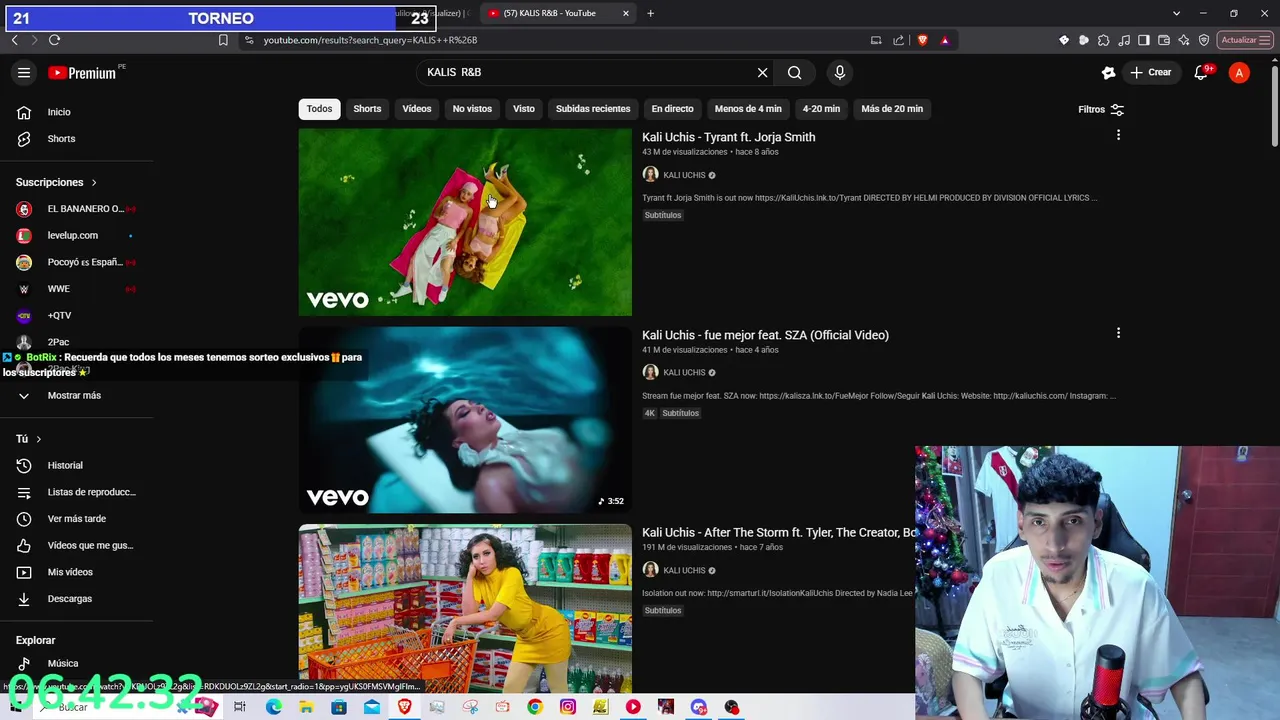Click the magnifier search button
This screenshot has height=720, width=1280.
[794, 72]
